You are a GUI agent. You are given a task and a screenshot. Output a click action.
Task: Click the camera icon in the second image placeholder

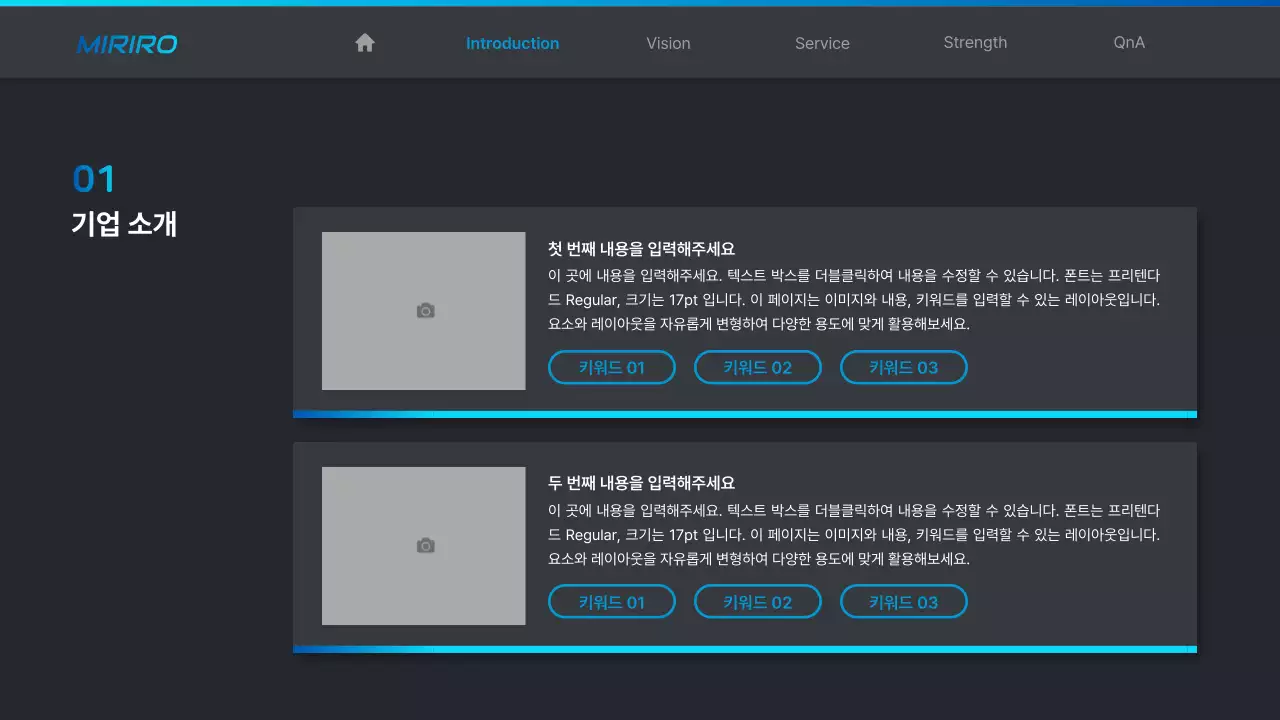click(424, 545)
